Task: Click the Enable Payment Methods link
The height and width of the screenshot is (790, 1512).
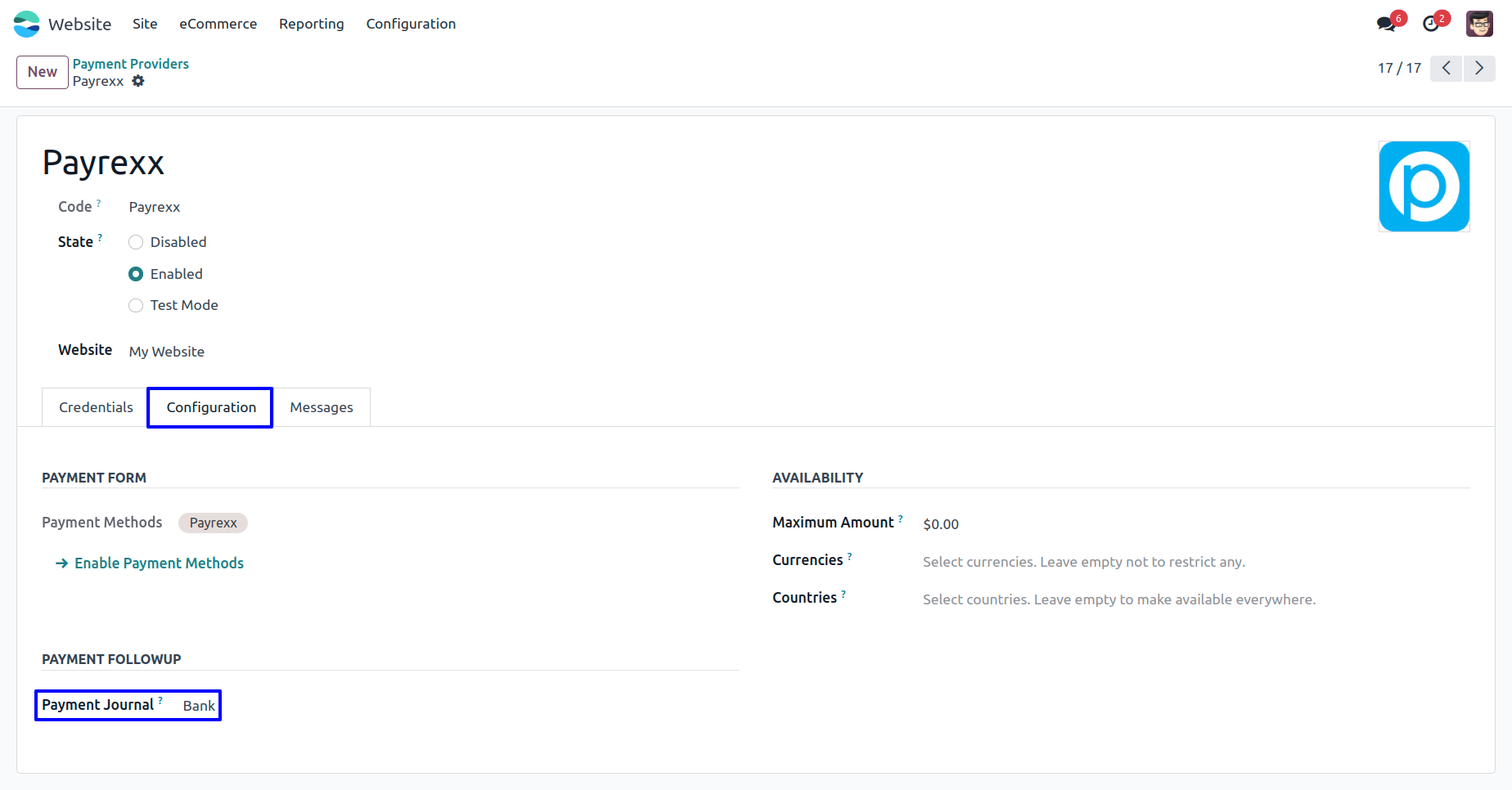Action: 150,563
